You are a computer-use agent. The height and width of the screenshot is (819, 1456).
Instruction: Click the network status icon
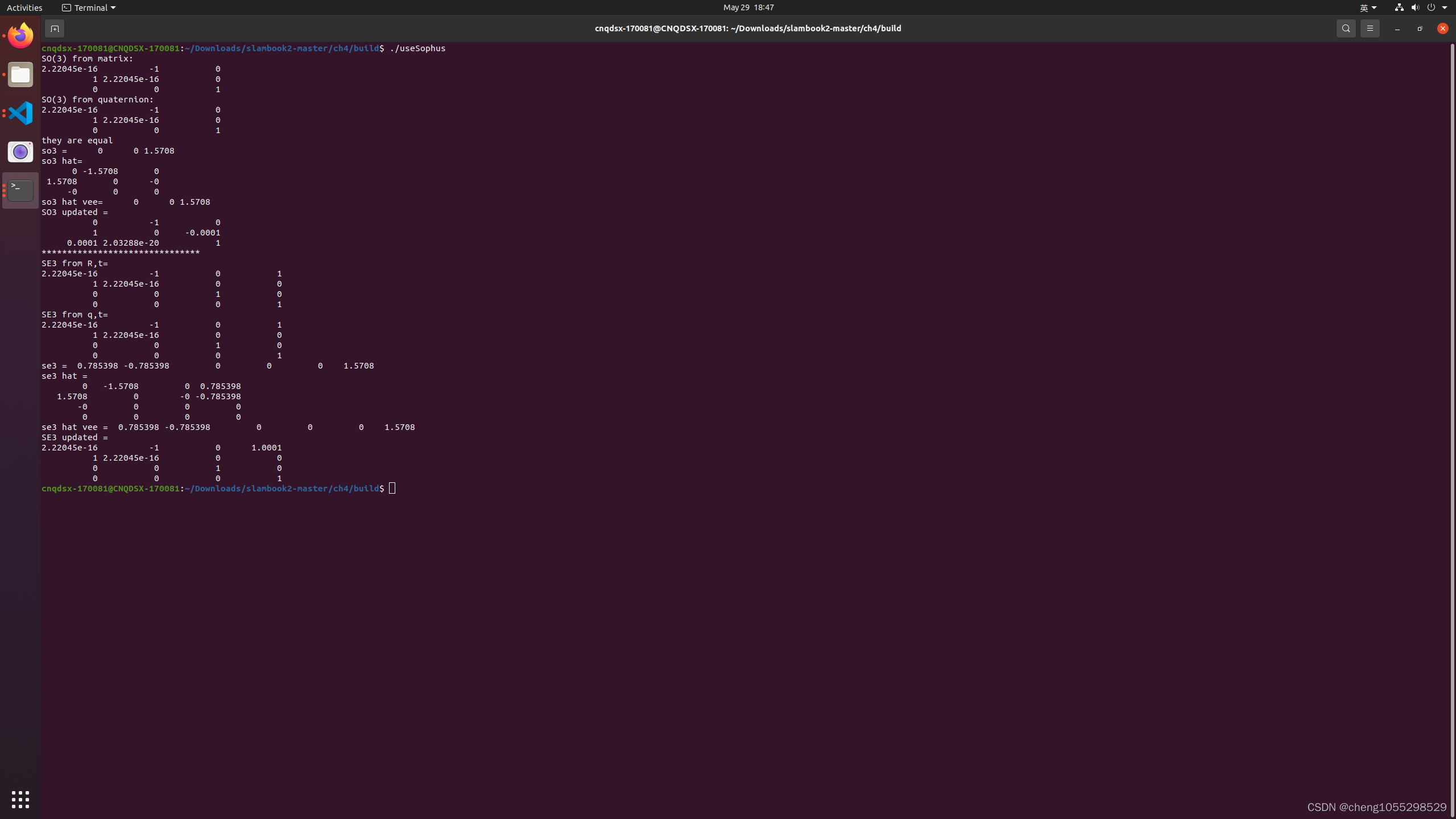point(1399,7)
